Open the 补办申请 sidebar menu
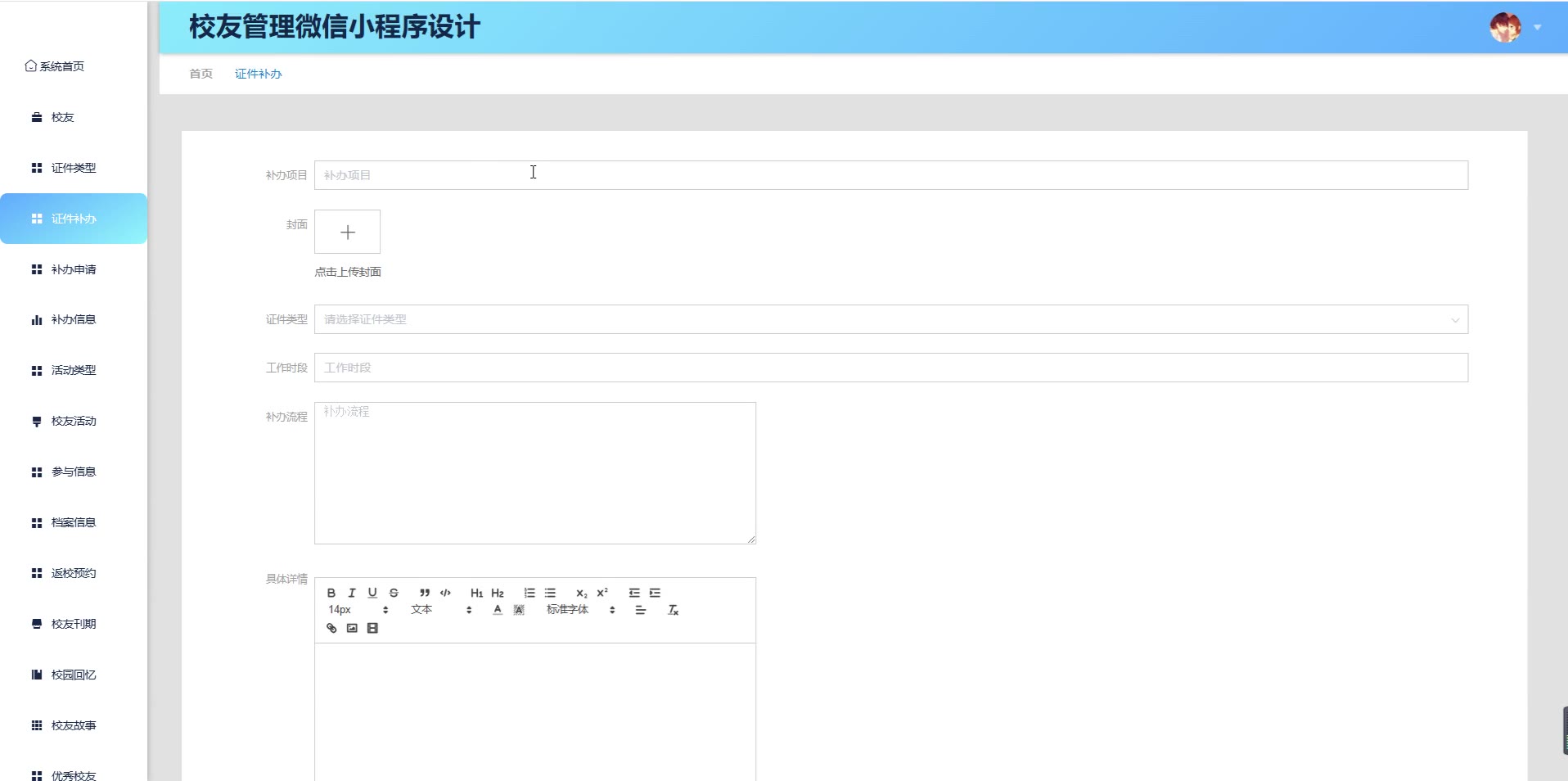This screenshot has width=1568, height=781. tap(74, 269)
